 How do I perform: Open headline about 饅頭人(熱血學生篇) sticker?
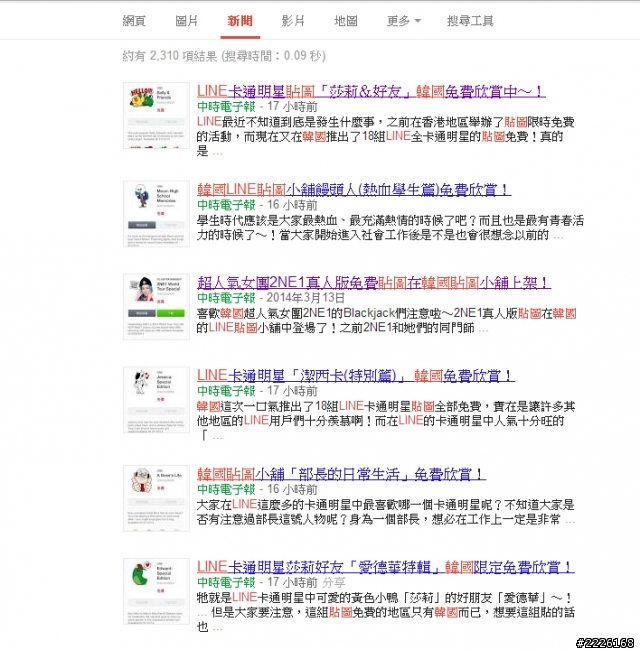coord(354,190)
